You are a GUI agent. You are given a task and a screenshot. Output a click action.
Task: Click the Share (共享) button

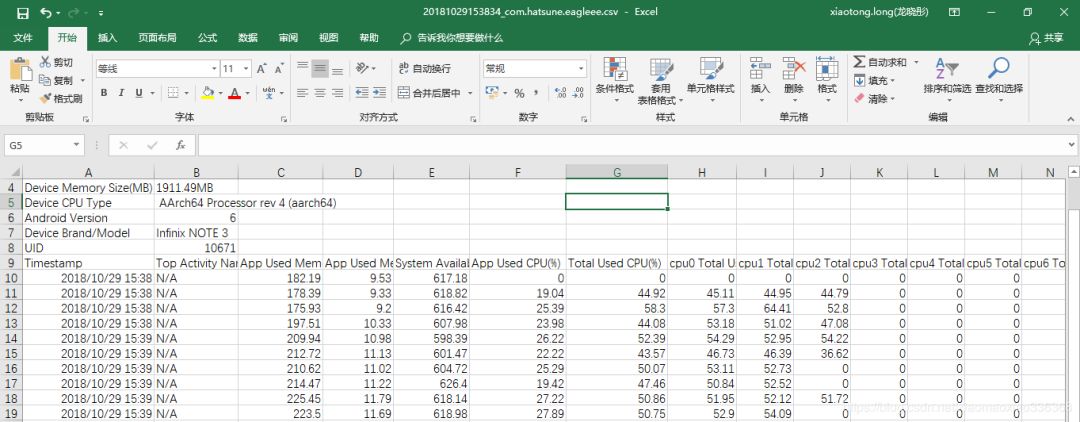point(1046,38)
